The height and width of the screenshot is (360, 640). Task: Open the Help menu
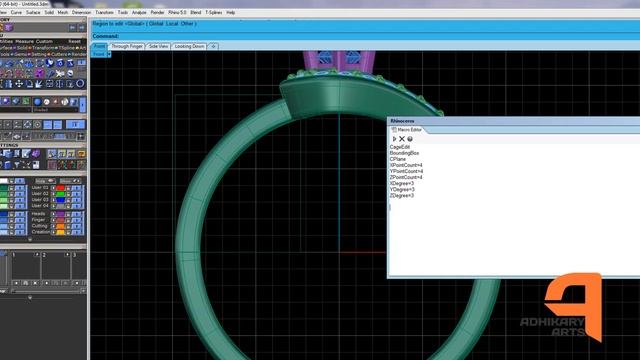coord(231,13)
